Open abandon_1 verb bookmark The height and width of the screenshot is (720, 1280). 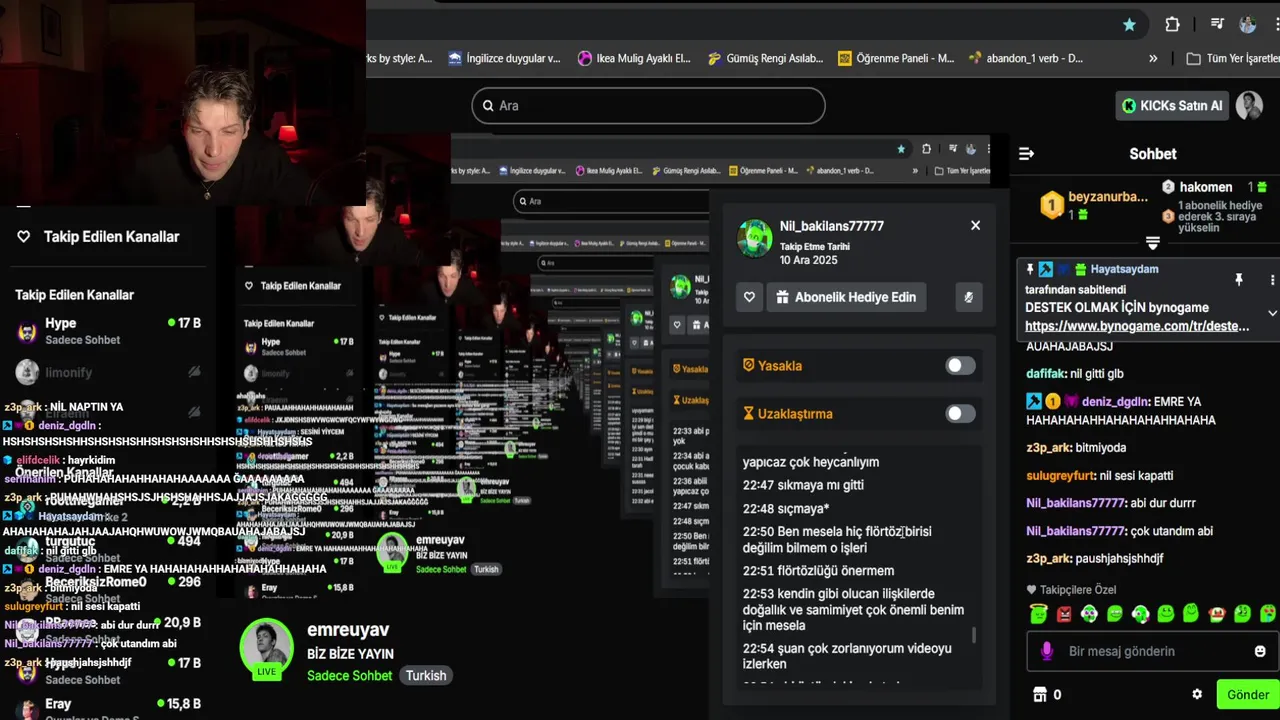coord(1026,58)
